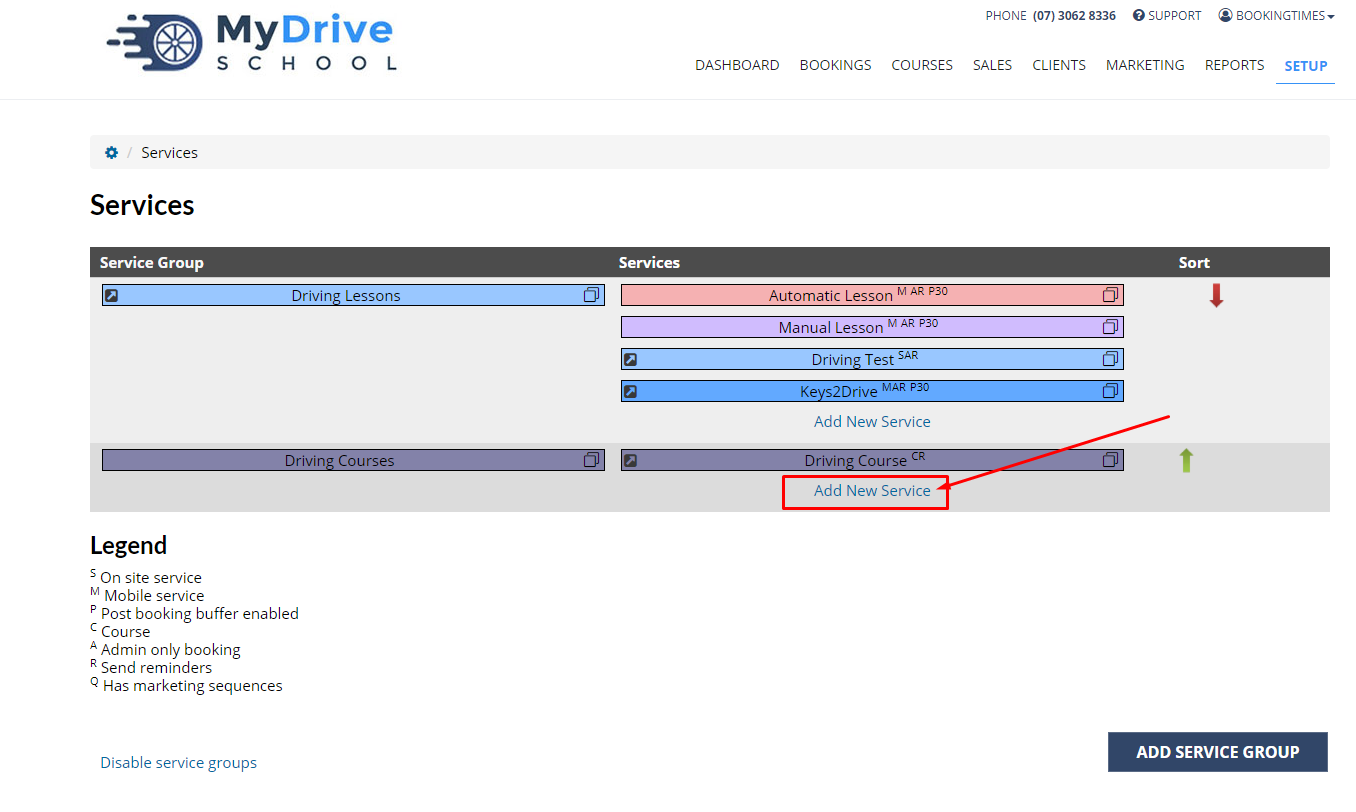The image size is (1356, 812).
Task: Copy the Driving Course service
Action: pyautogui.click(x=1110, y=460)
